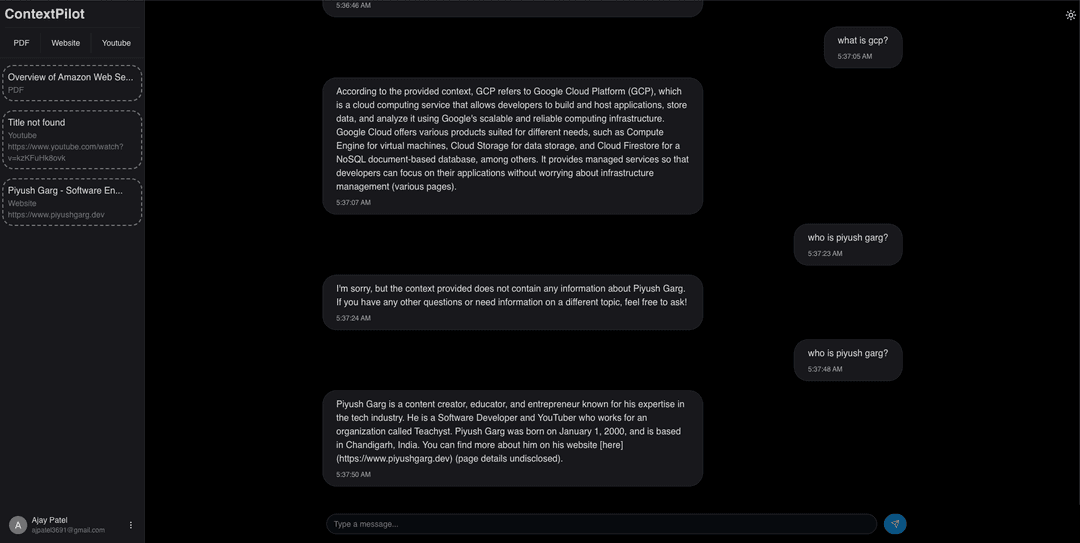Select the Overview of Amazon Web Services PDF source
The width and height of the screenshot is (1080, 543).
click(x=71, y=83)
